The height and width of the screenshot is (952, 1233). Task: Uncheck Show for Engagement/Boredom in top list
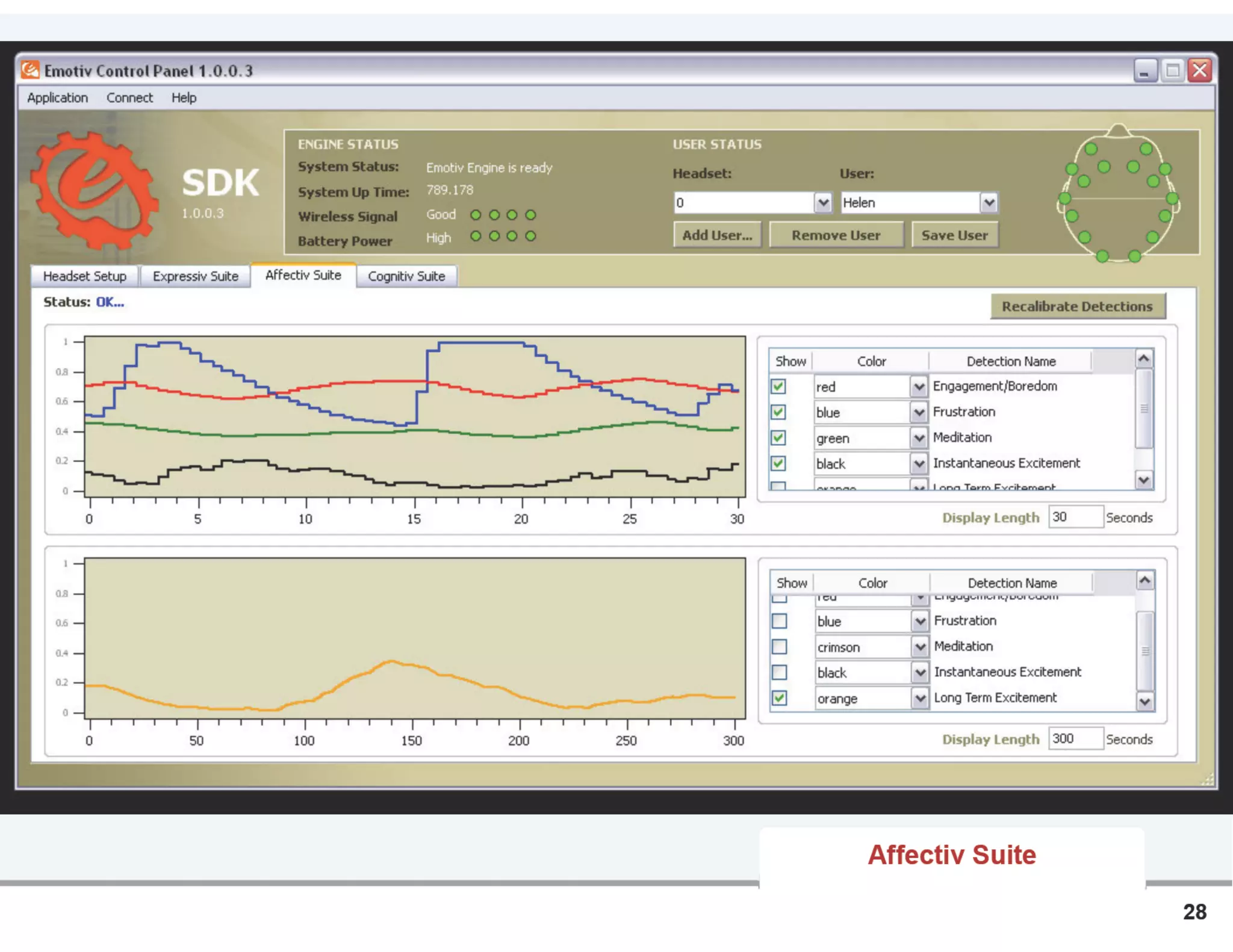[x=778, y=386]
